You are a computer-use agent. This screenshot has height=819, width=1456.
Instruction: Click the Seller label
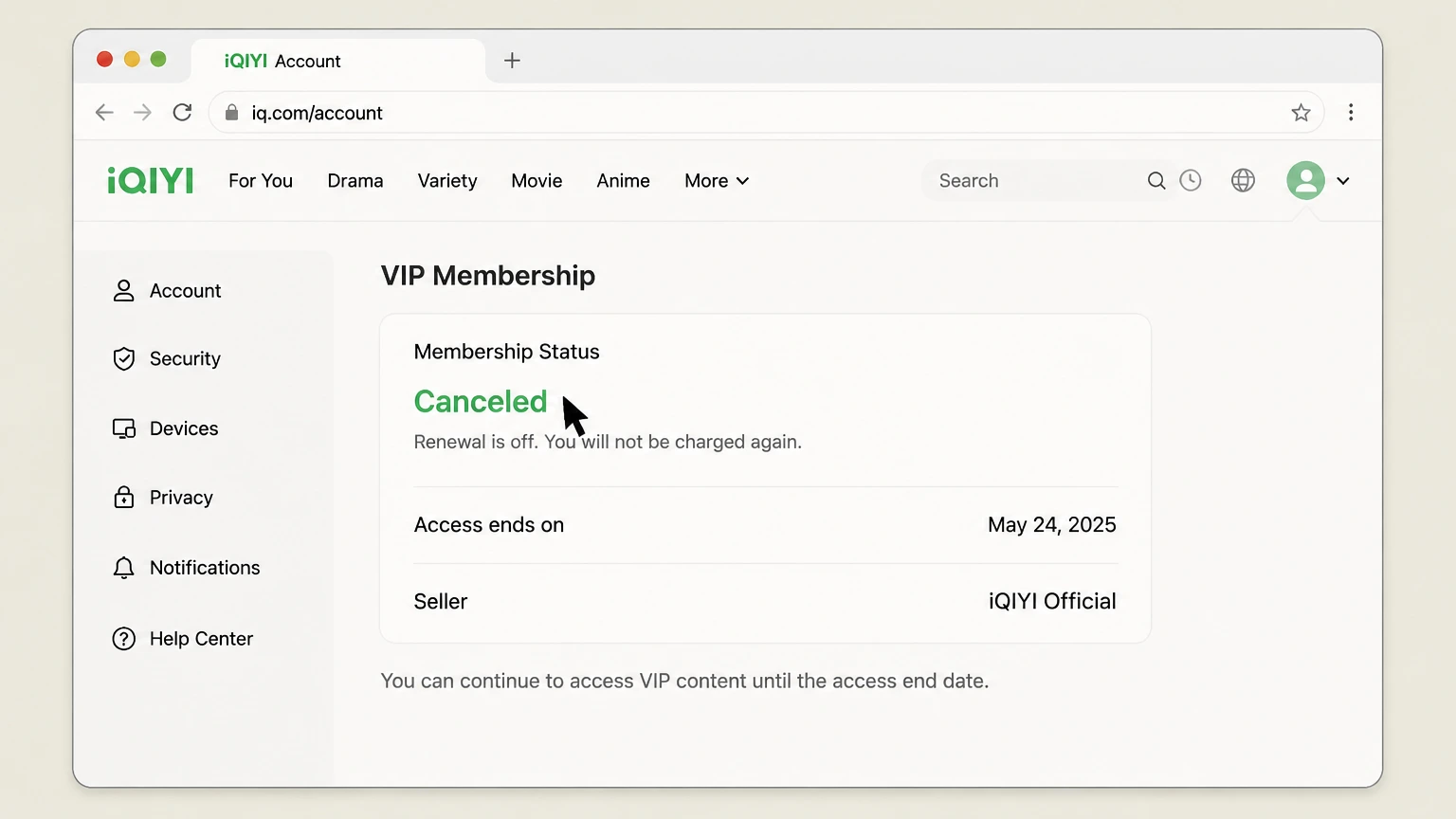(x=441, y=602)
